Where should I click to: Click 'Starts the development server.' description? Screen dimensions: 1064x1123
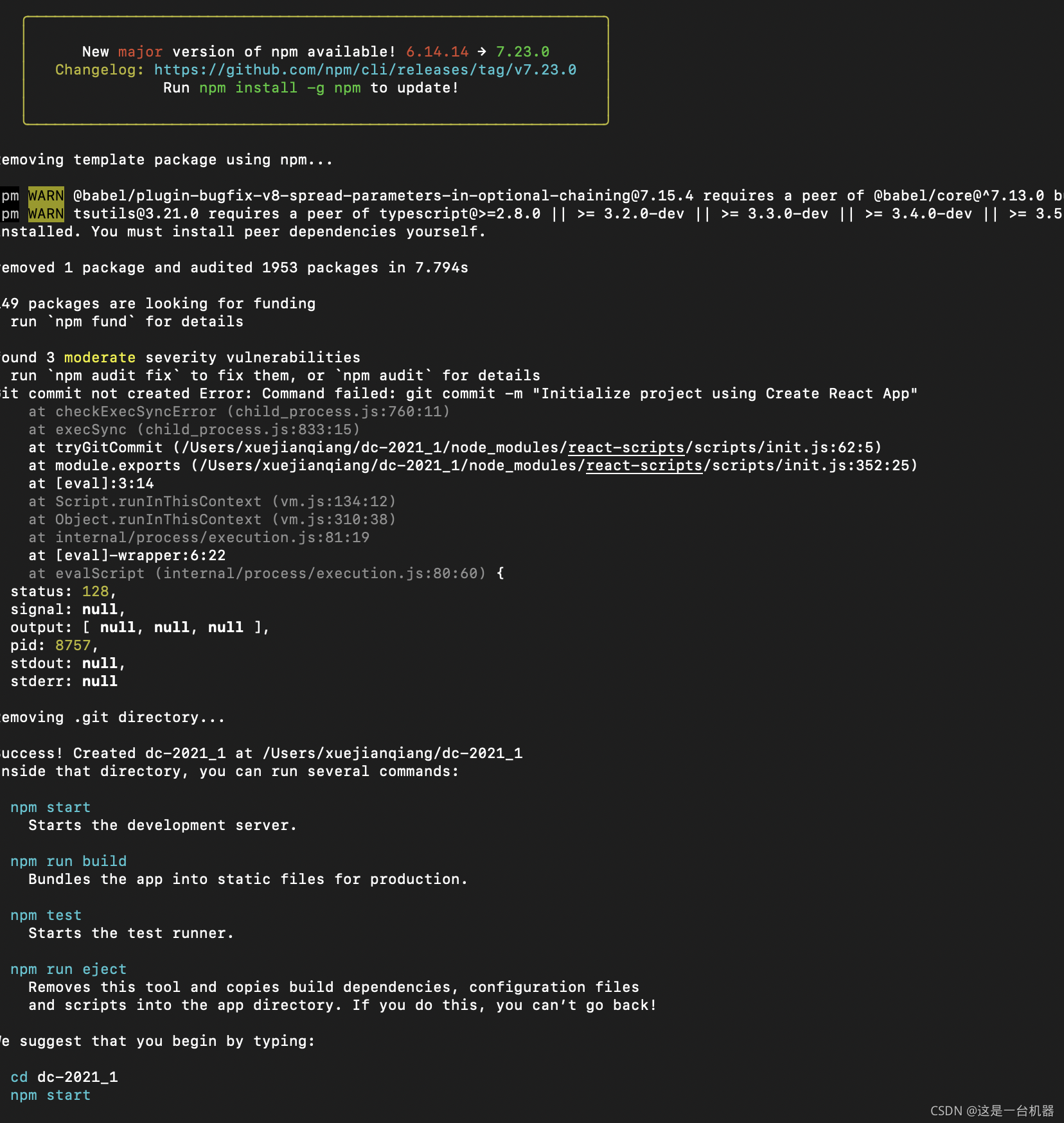coord(163,825)
